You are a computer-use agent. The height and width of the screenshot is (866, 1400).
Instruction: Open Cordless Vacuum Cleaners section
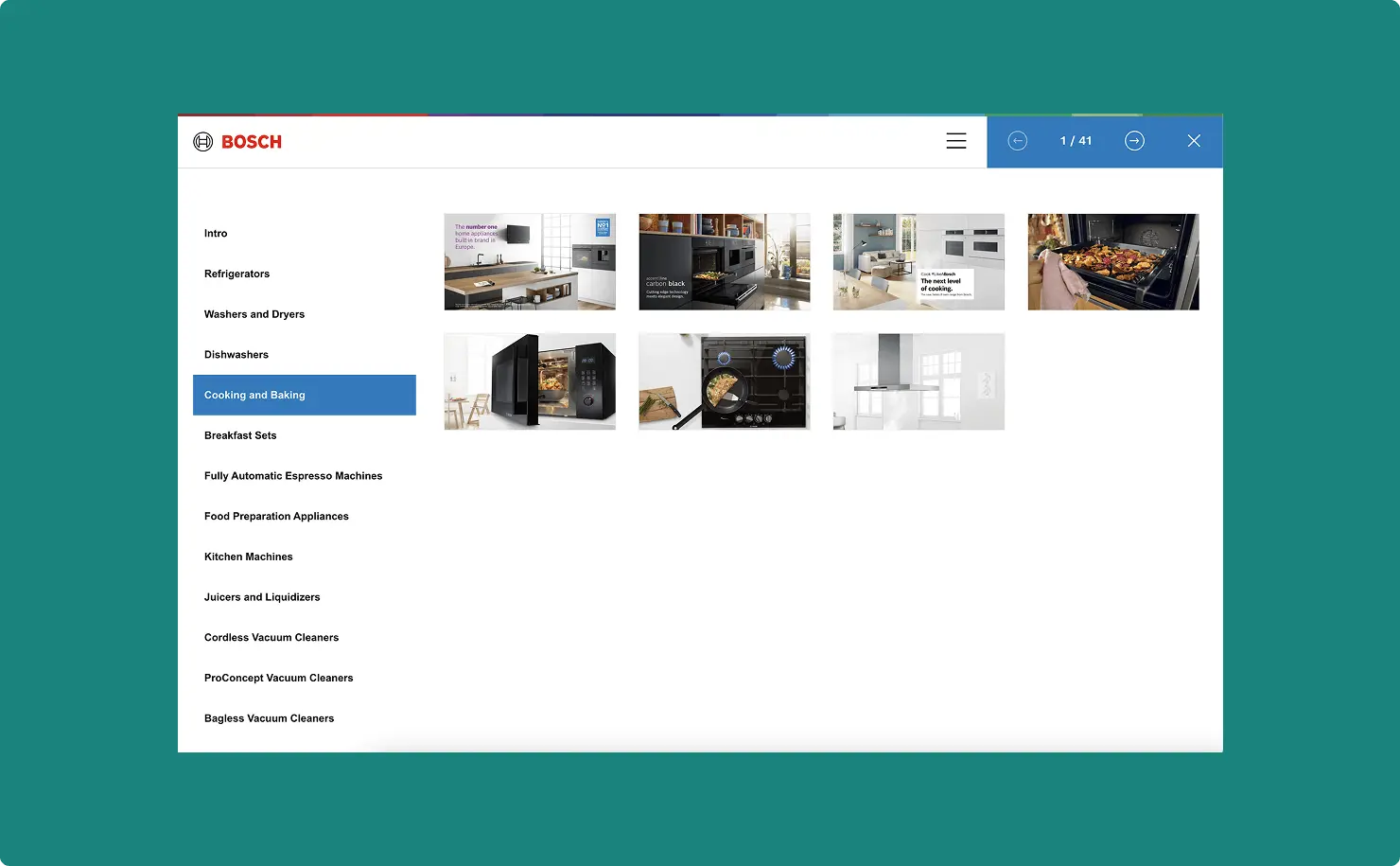(x=271, y=638)
